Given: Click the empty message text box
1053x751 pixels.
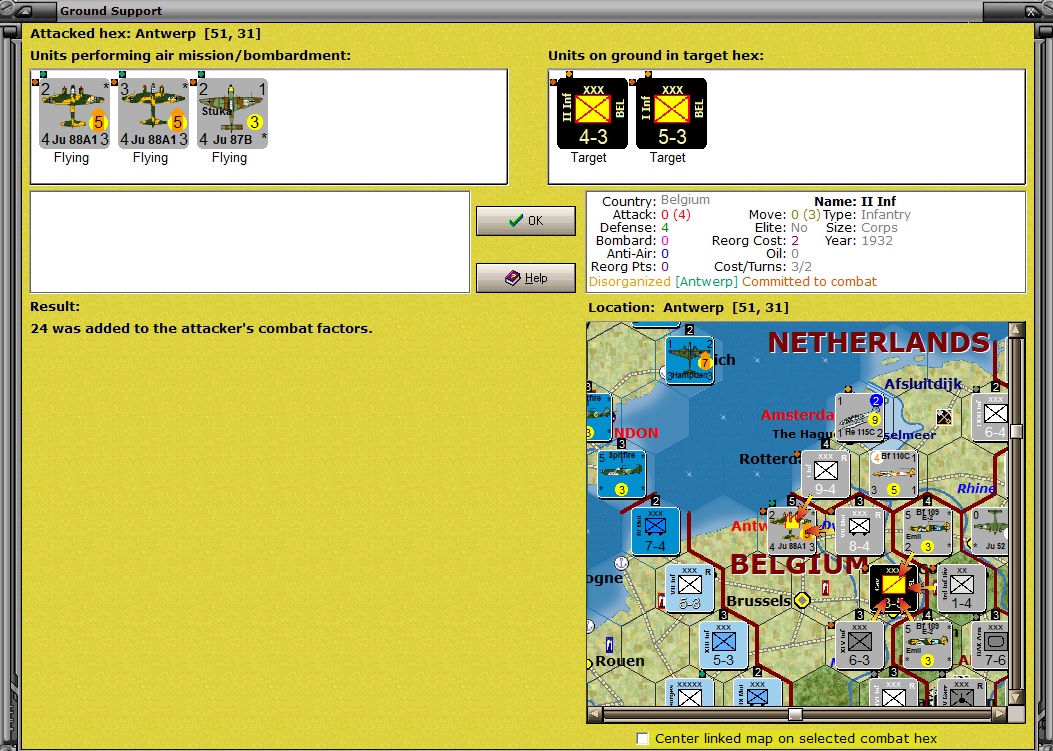Looking at the screenshot, I should pyautogui.click(x=250, y=242).
